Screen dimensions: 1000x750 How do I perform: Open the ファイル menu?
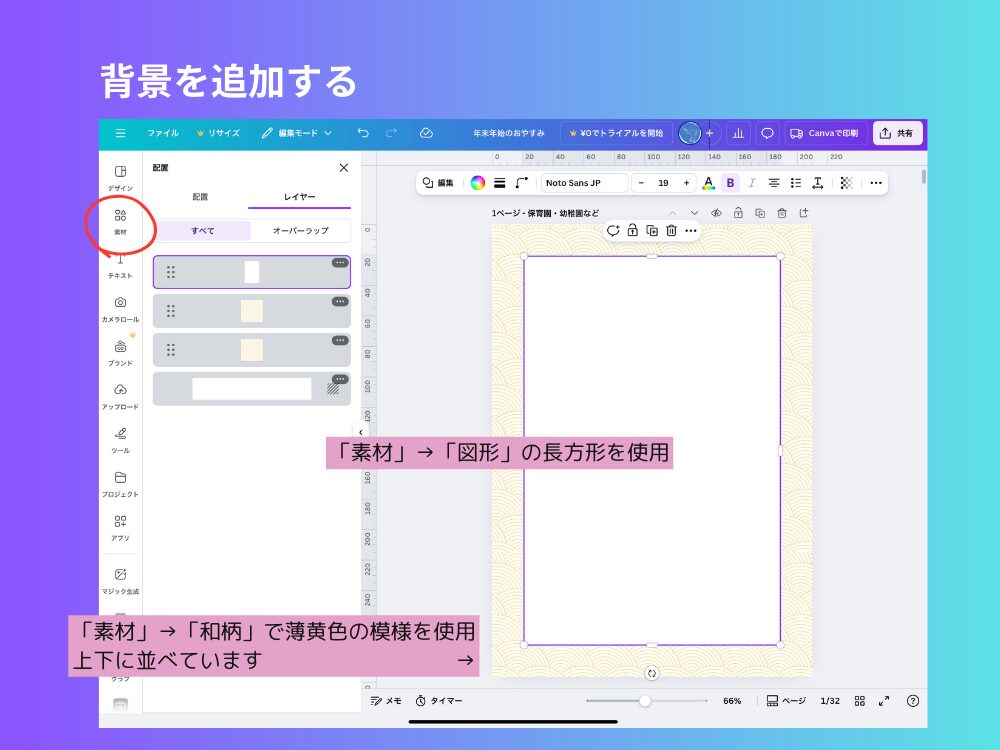(162, 132)
